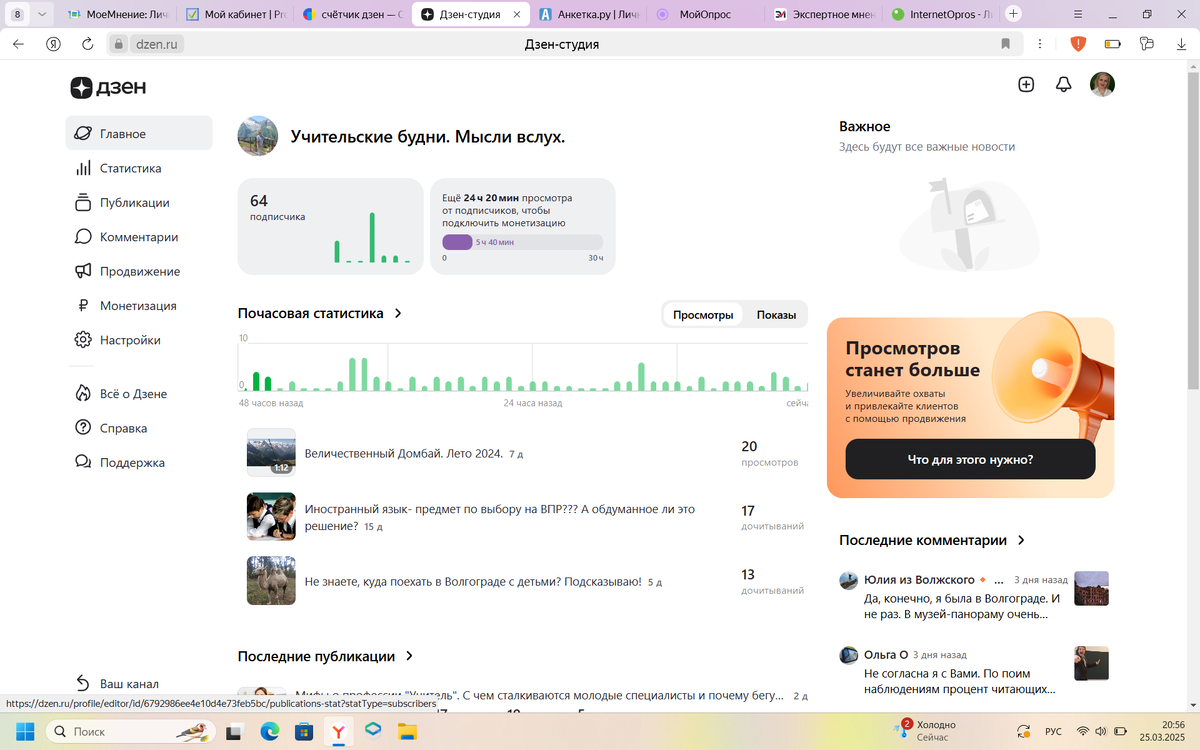
Task: Switch to Показы tab
Action: pos(776,315)
